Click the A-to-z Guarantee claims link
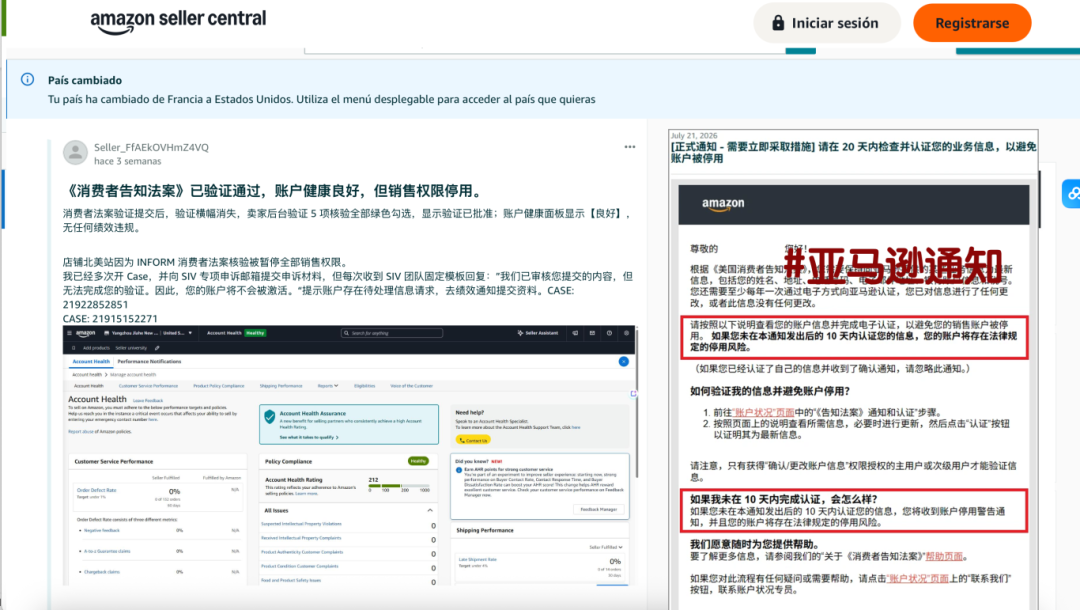 coord(107,551)
